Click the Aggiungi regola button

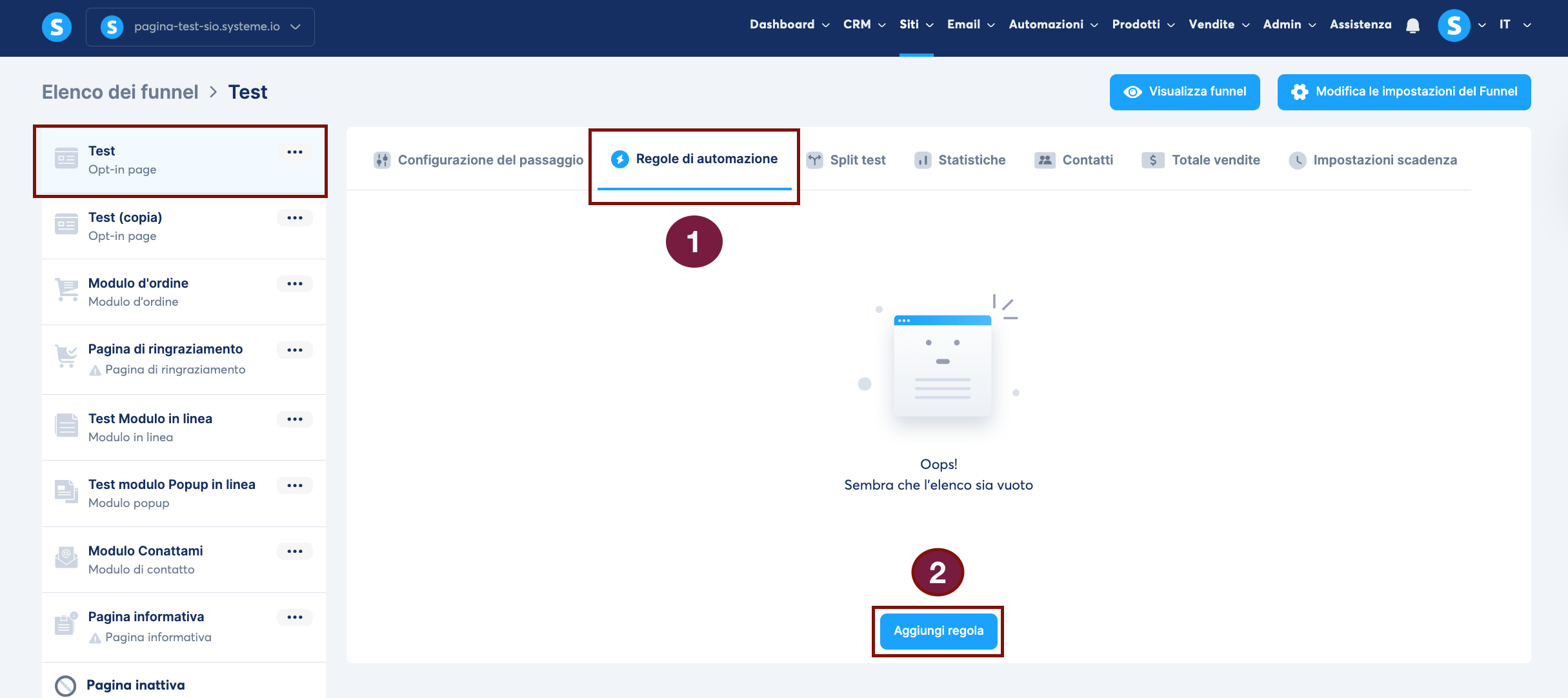click(x=938, y=631)
